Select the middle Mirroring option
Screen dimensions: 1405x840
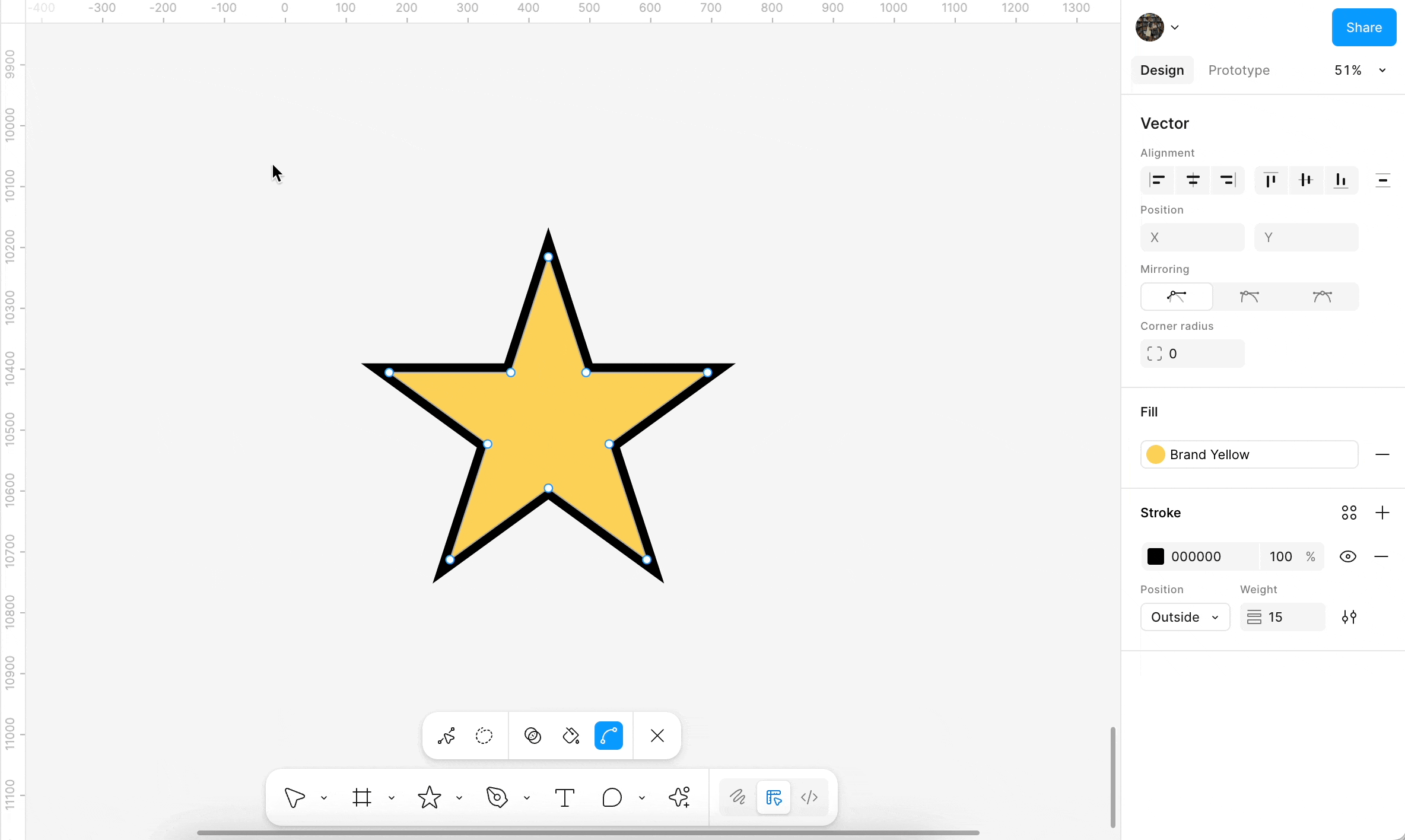1250,297
